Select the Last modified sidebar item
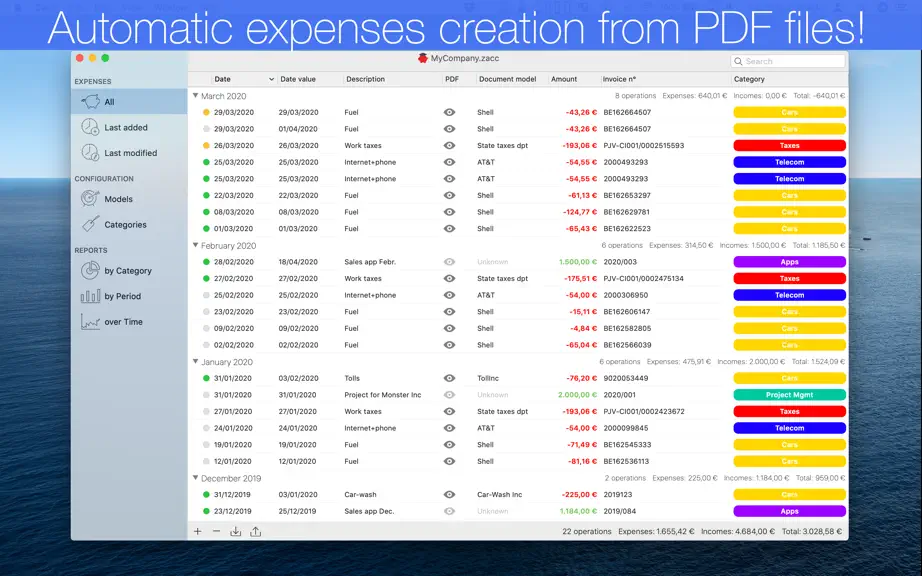Viewport: 922px width, 576px height. pyautogui.click(x=119, y=153)
